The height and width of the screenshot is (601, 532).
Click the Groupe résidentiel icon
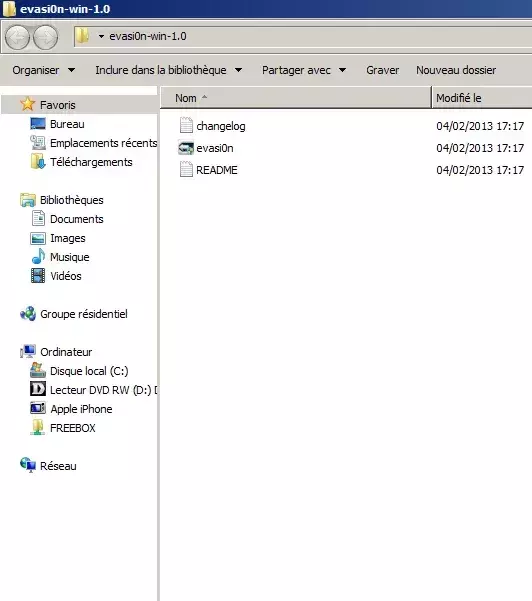[x=28, y=314]
